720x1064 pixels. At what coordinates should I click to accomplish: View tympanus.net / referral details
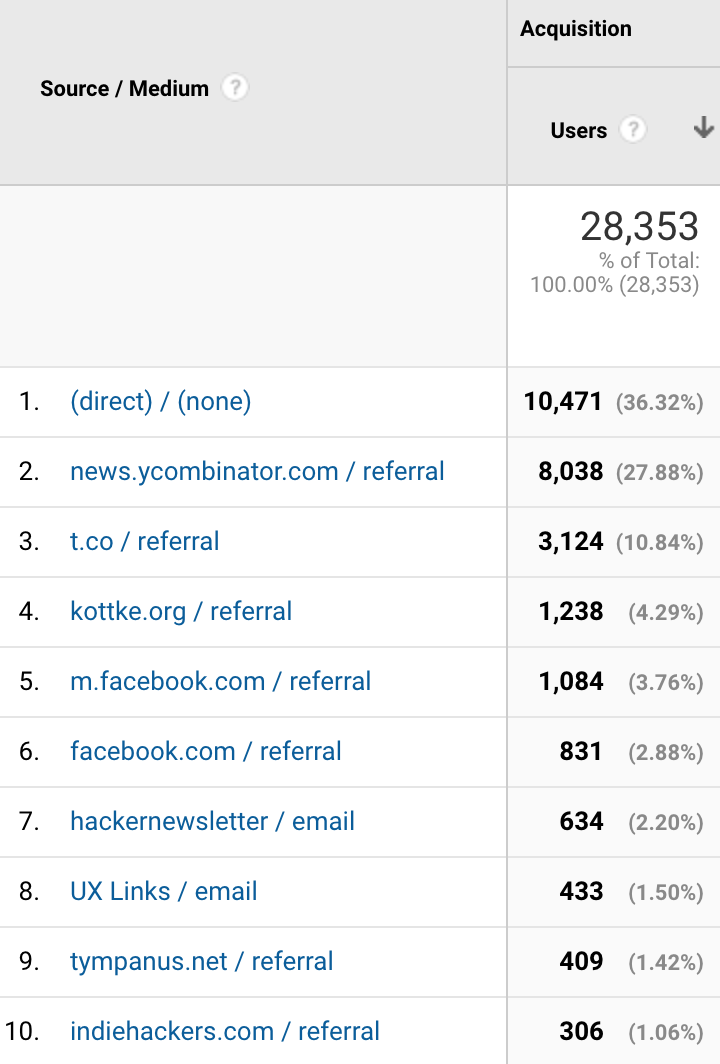(x=202, y=961)
